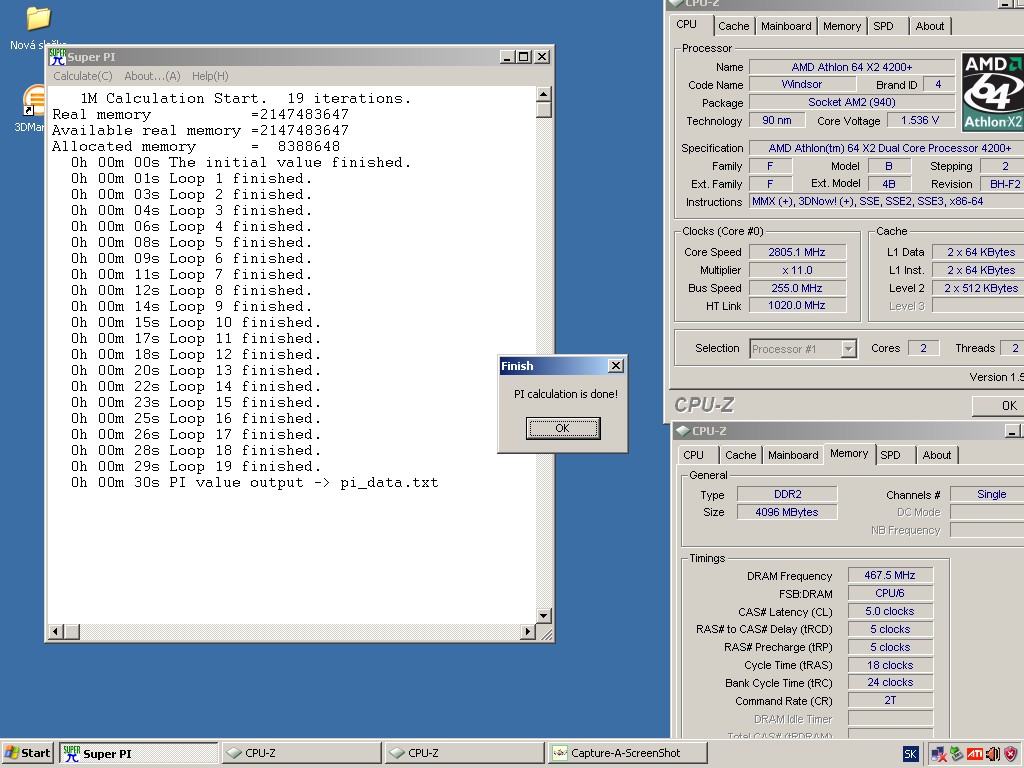Open the disconnected network tray icon
This screenshot has width=1024, height=768.
[938, 754]
